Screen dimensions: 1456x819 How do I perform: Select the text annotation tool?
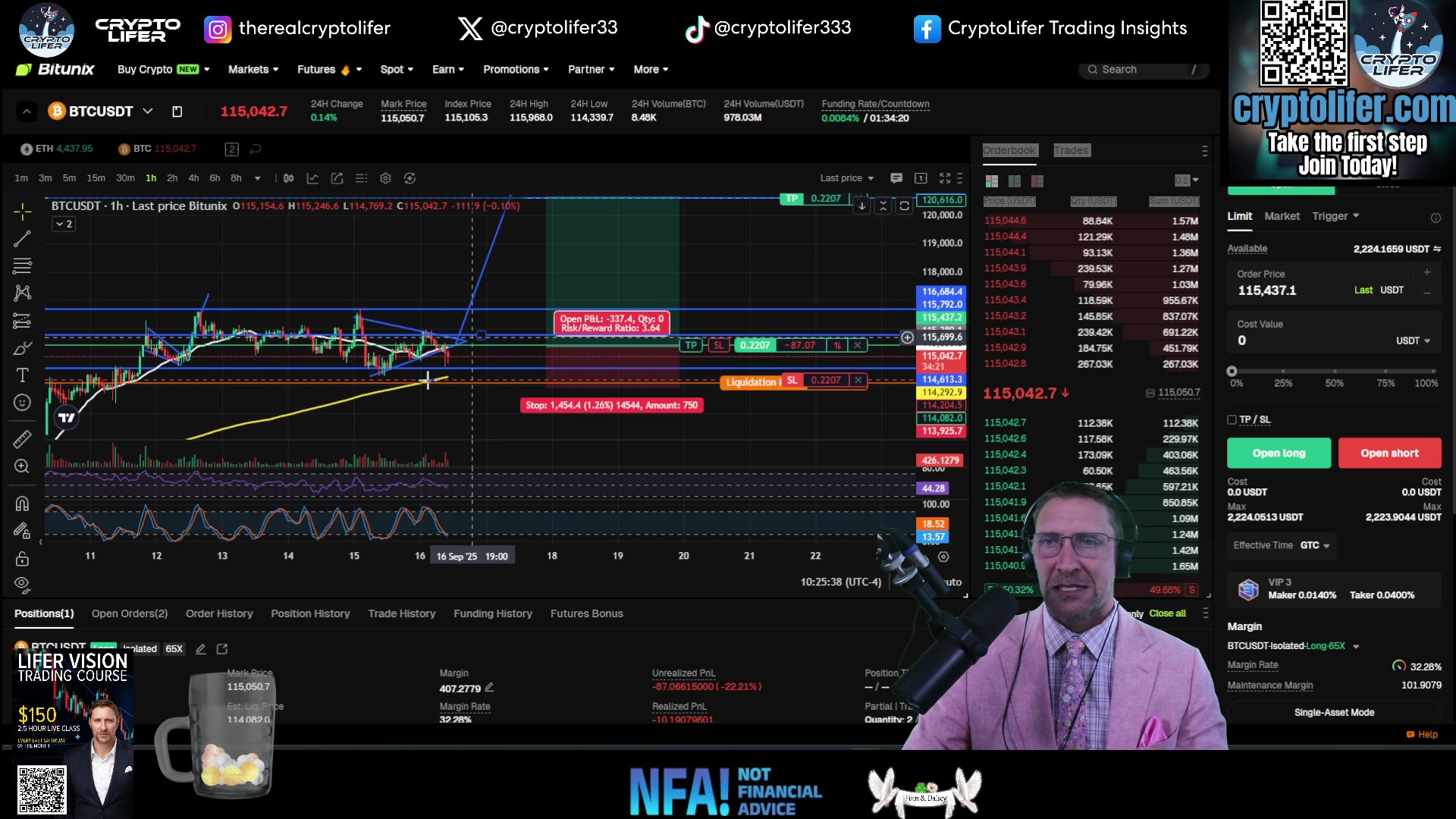(x=22, y=375)
